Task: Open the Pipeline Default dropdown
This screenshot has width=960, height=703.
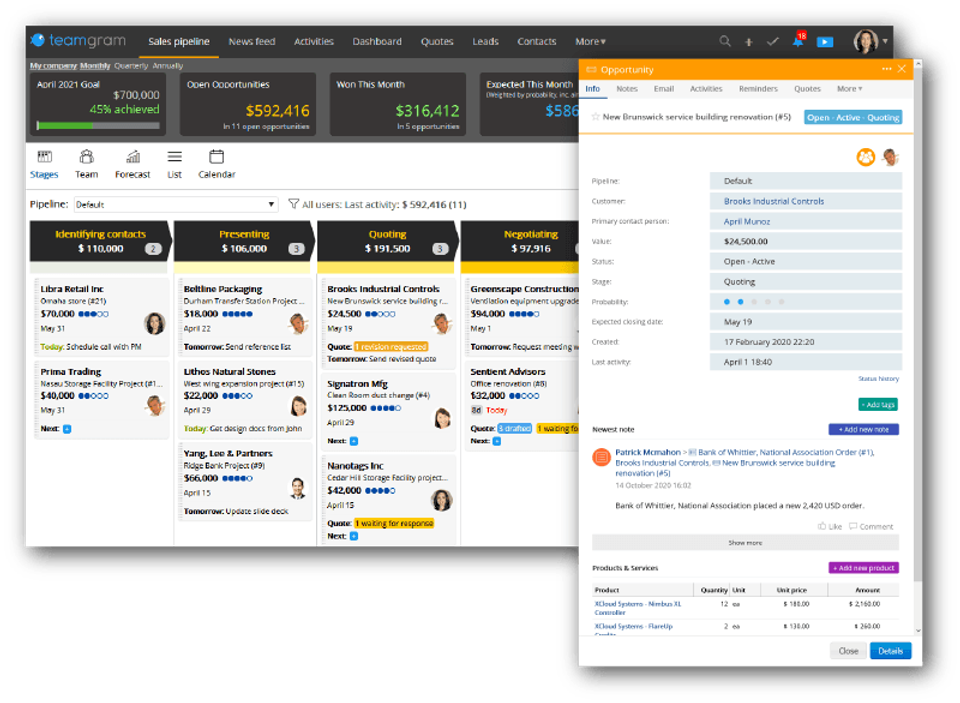Action: click(x=176, y=204)
